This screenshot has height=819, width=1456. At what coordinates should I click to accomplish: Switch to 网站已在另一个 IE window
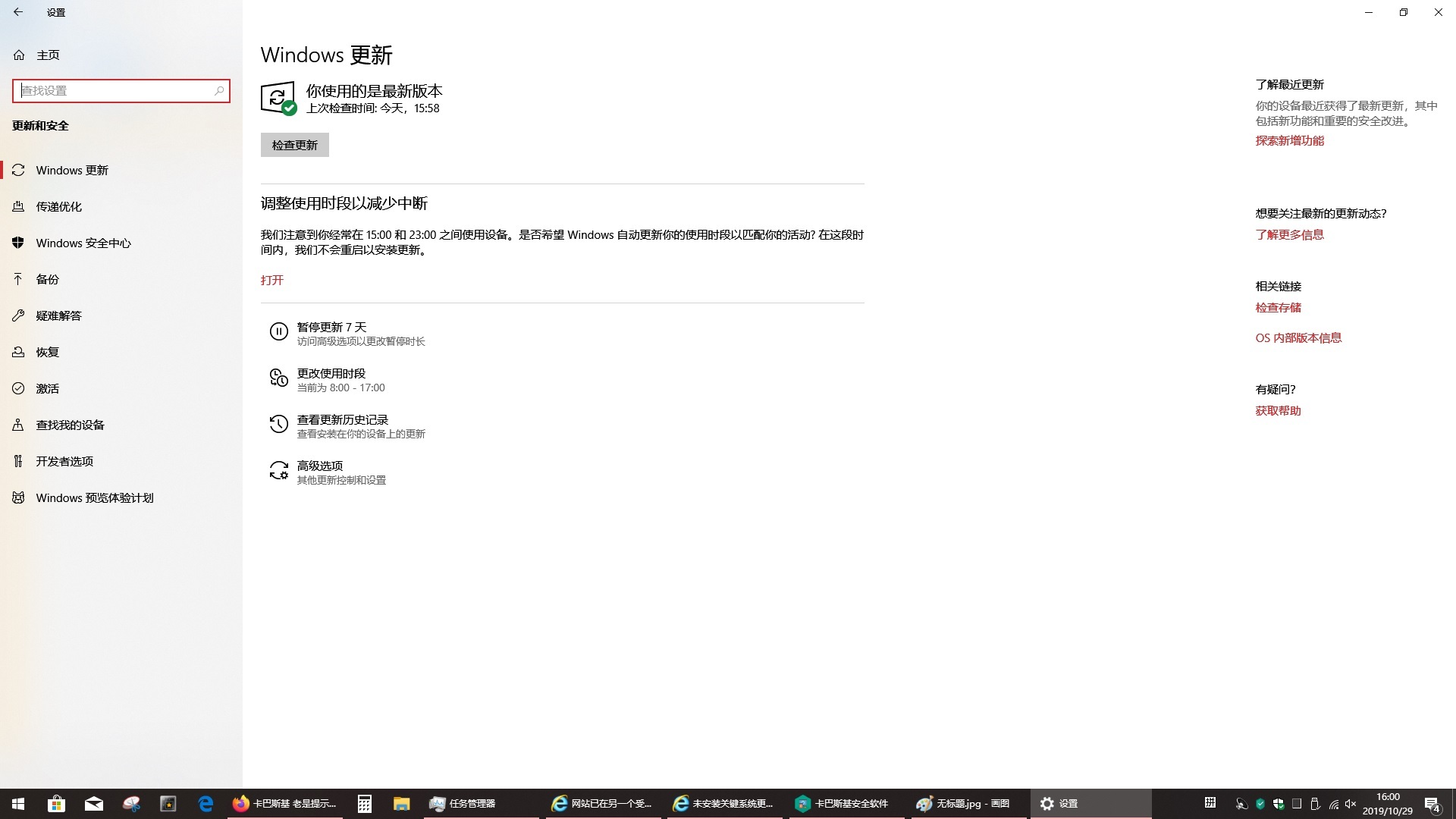tap(603, 804)
